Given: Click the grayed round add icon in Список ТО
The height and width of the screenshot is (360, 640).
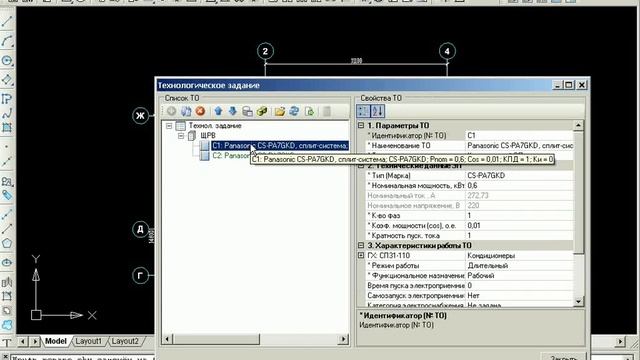Looking at the screenshot, I should coord(171,111).
